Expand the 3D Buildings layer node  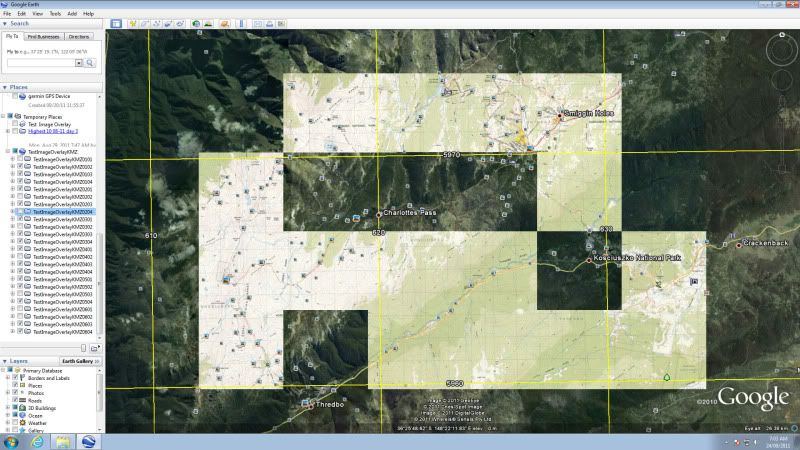click(8, 408)
